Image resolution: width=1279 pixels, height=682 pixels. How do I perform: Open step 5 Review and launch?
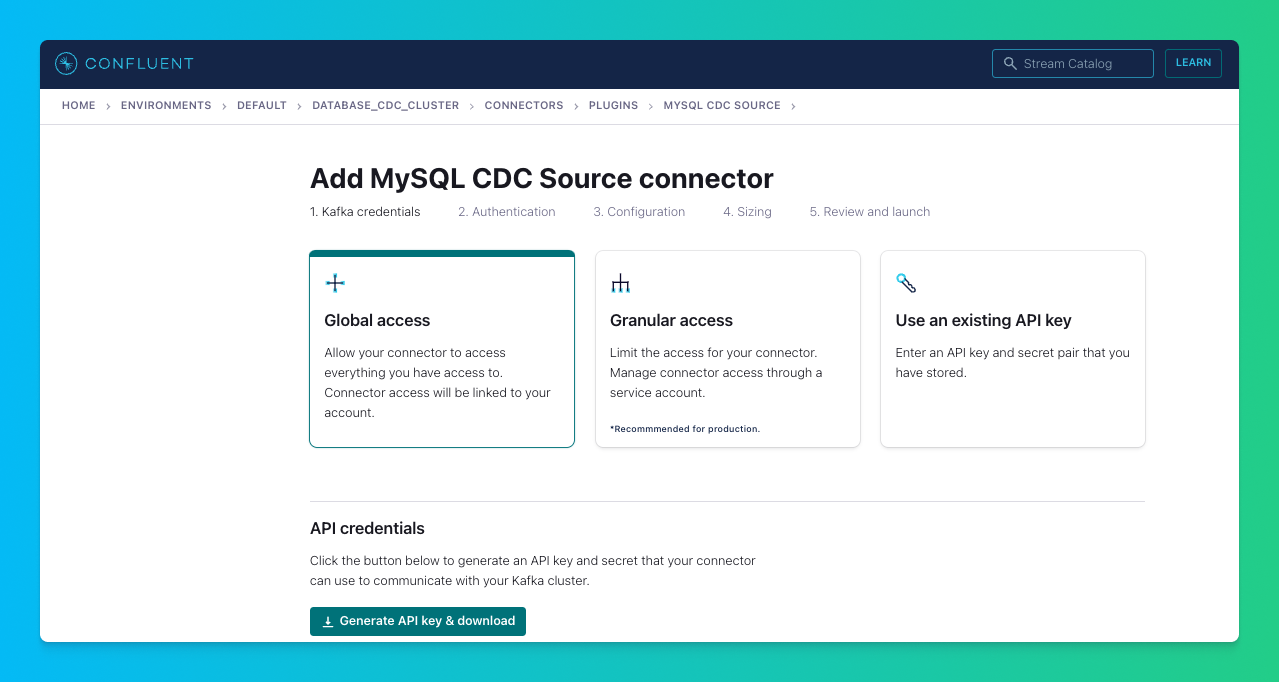point(869,212)
